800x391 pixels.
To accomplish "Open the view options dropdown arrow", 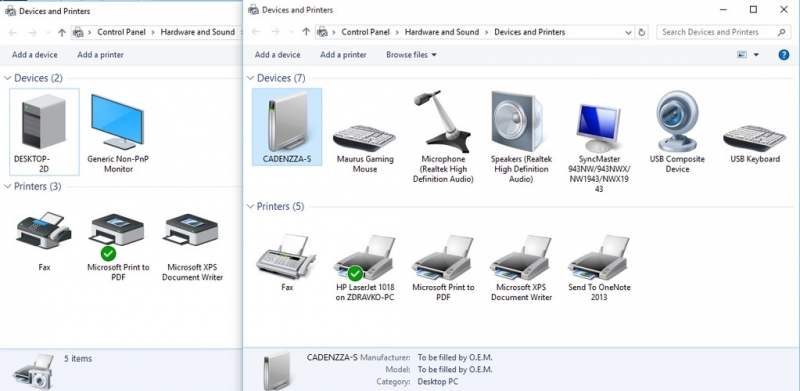I will pyautogui.click(x=756, y=55).
